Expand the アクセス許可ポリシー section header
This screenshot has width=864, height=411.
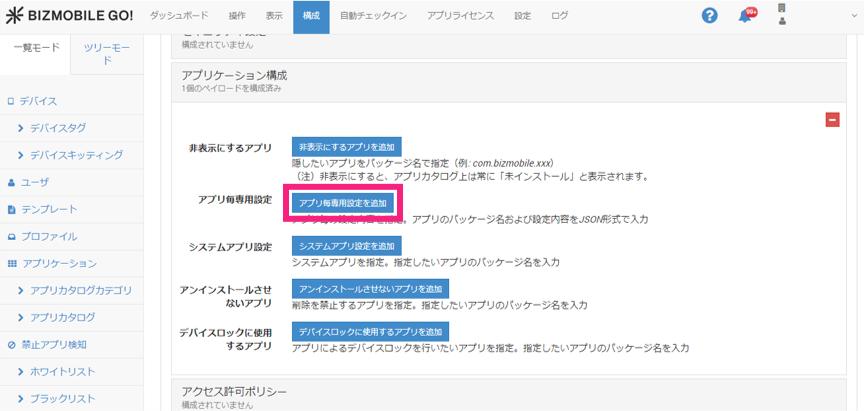point(234,390)
